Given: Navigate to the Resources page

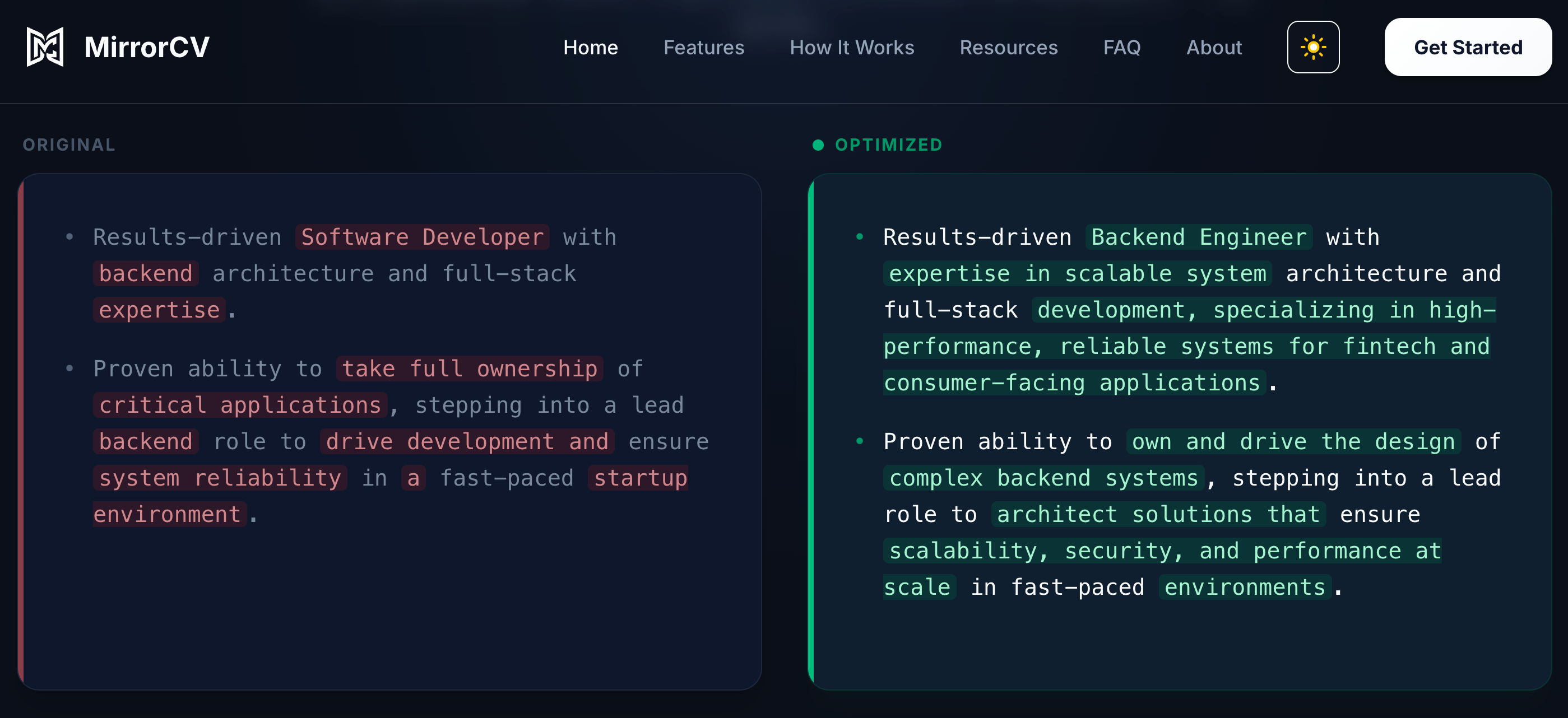Looking at the screenshot, I should click(x=1009, y=48).
